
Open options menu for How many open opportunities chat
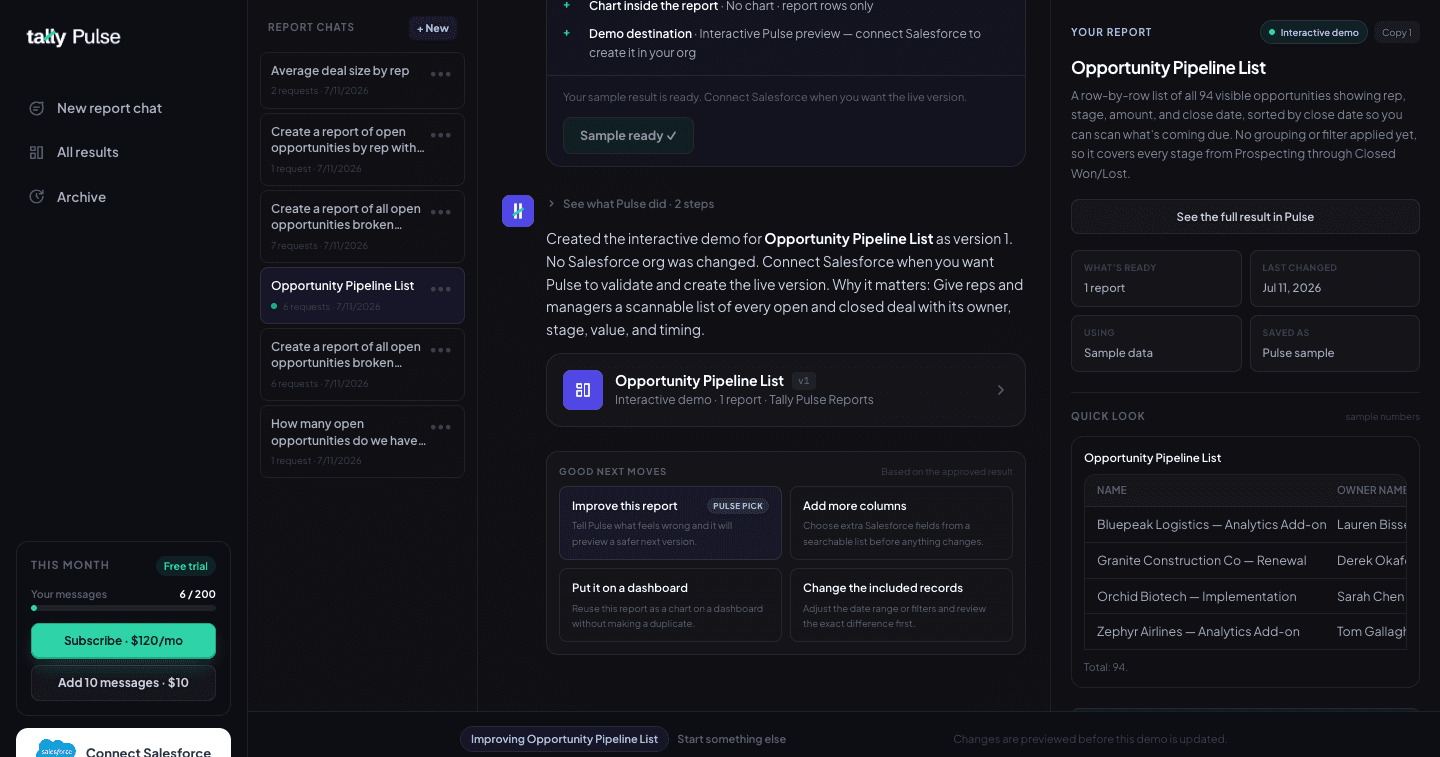440,427
